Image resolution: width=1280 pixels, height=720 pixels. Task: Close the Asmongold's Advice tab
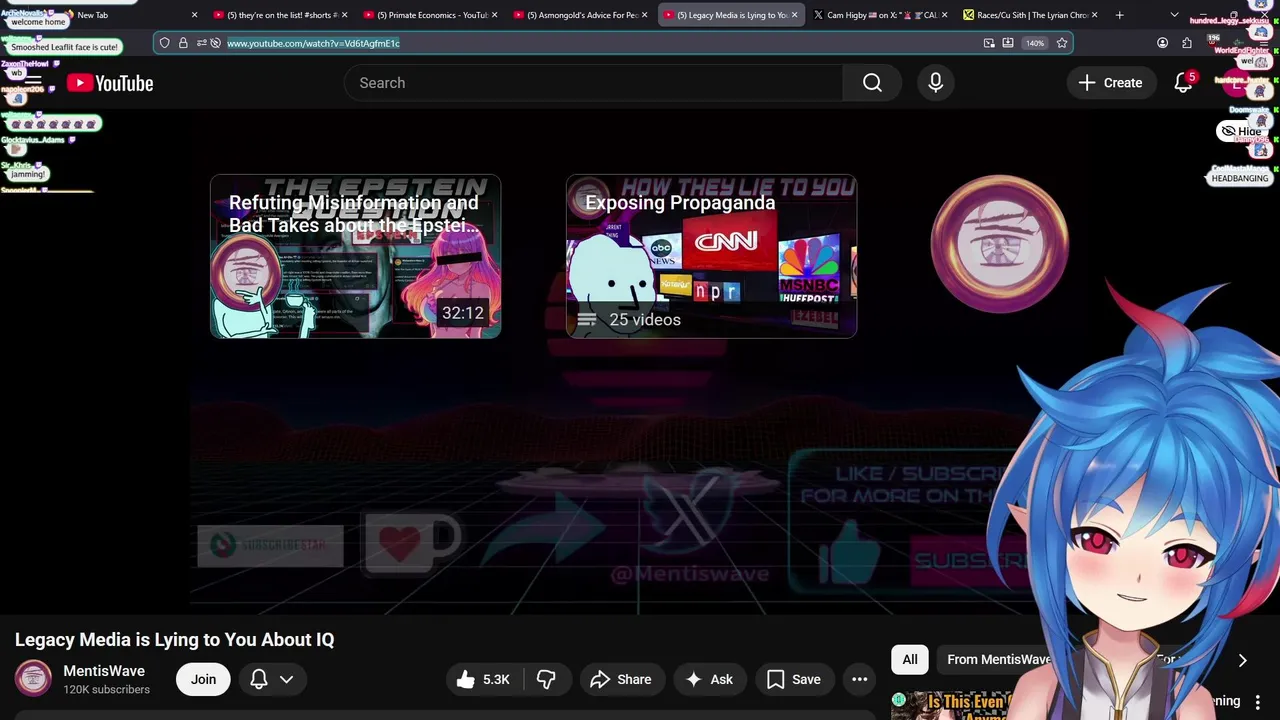[x=644, y=15]
